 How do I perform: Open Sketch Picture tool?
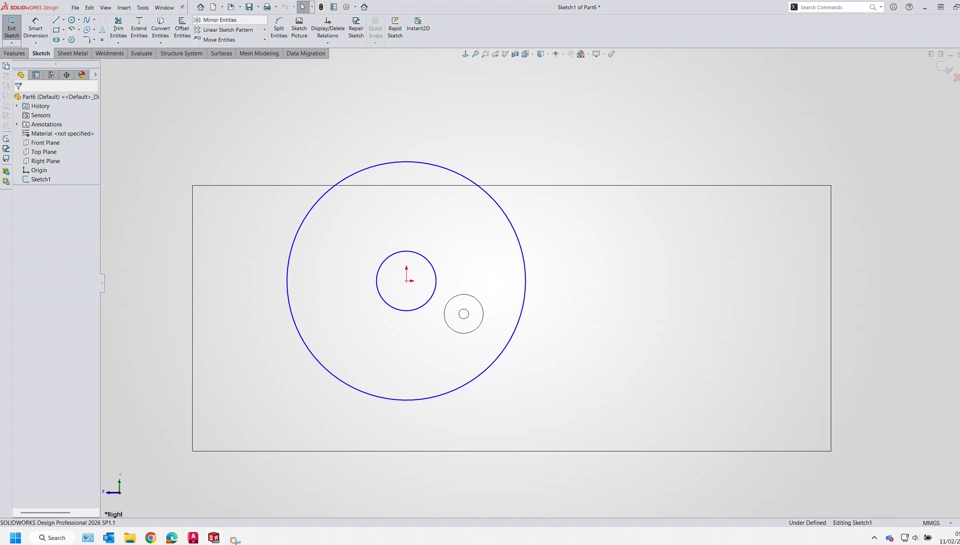point(299,28)
